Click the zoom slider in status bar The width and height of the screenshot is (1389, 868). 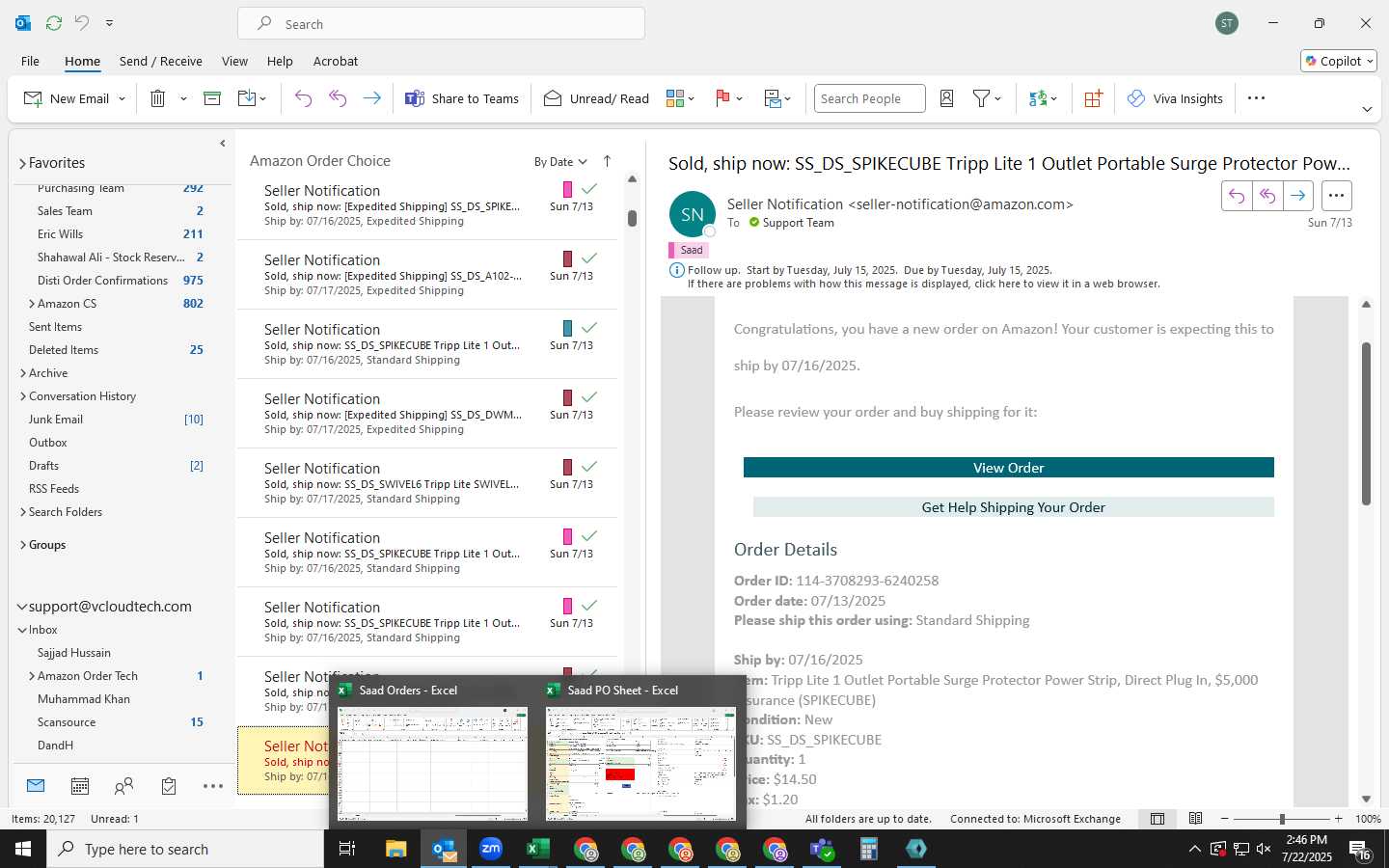1281,819
